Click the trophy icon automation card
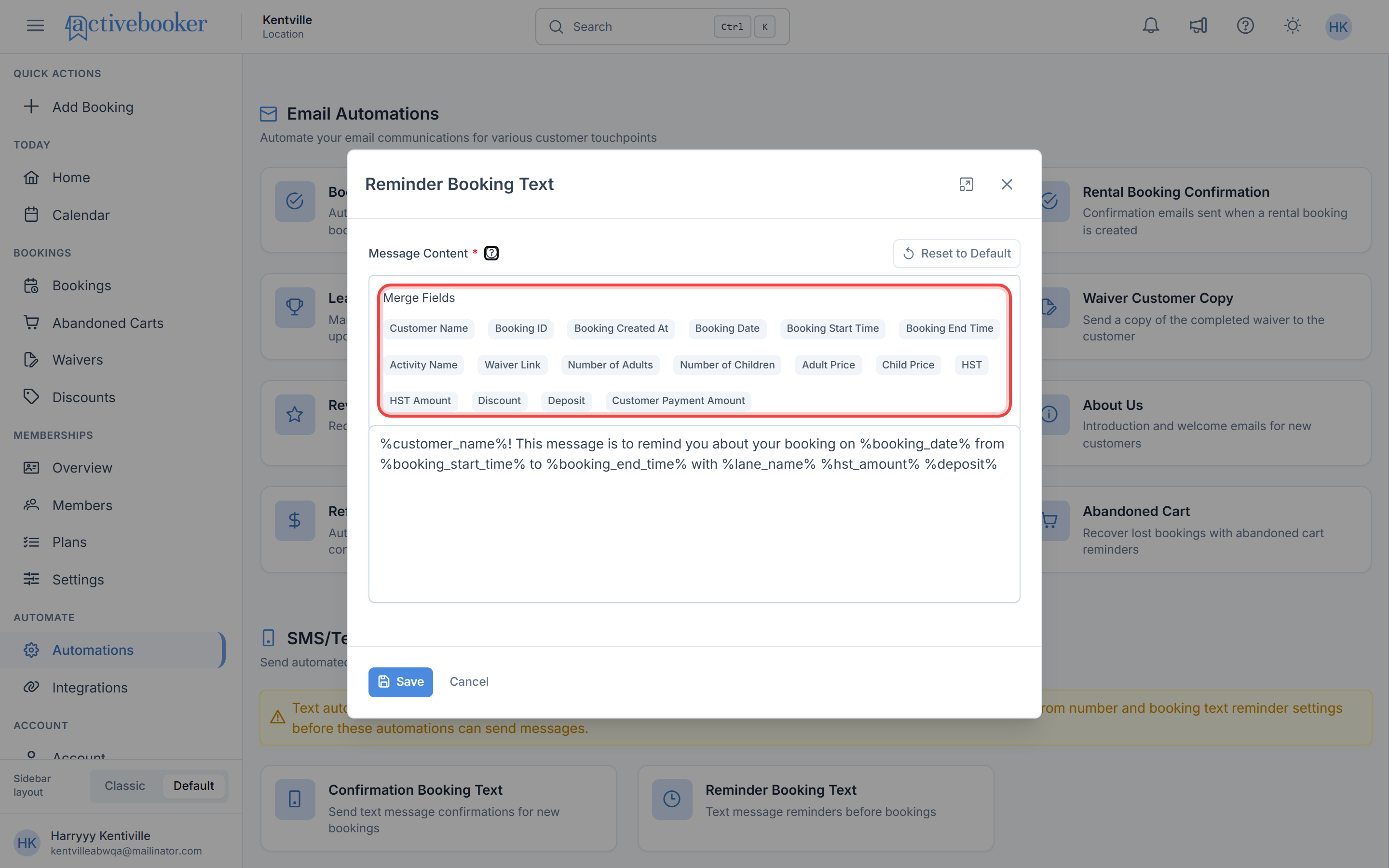This screenshot has width=1389, height=868. tap(295, 307)
